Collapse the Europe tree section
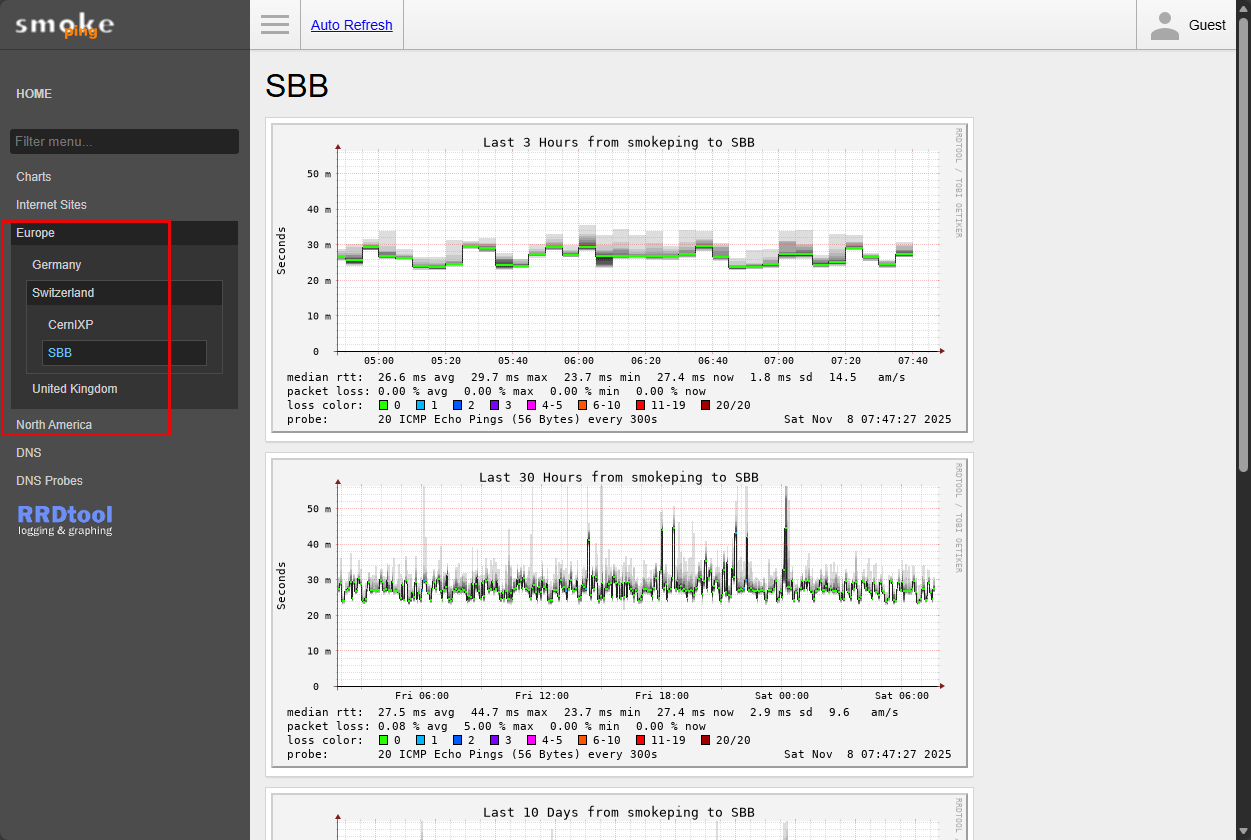This screenshot has height=840, width=1251. (36, 233)
